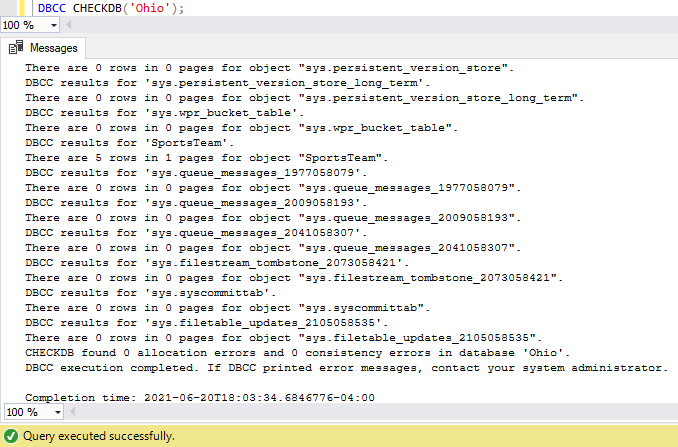The image size is (678, 447).
Task: Click the Messages pane 100 % zoom field
Action: tap(24, 412)
